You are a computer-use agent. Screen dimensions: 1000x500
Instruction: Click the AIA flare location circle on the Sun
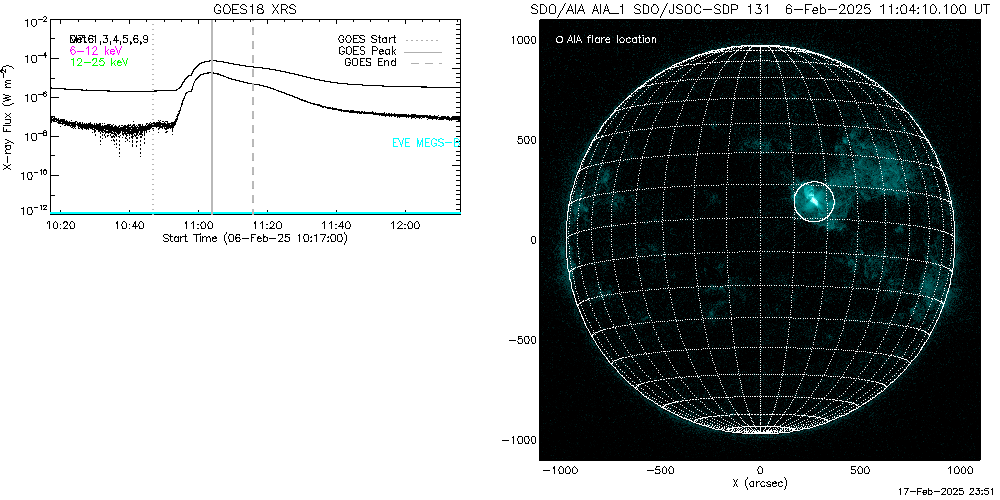(x=814, y=201)
